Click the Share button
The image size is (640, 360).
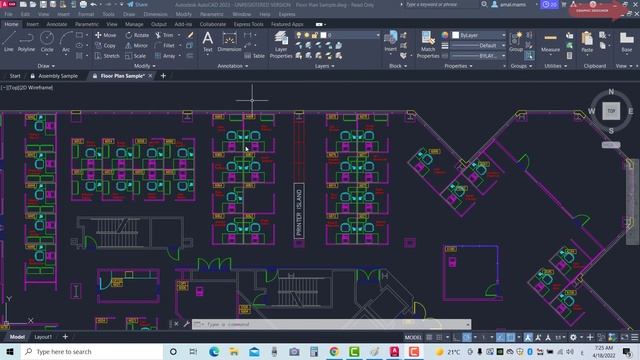138,4
